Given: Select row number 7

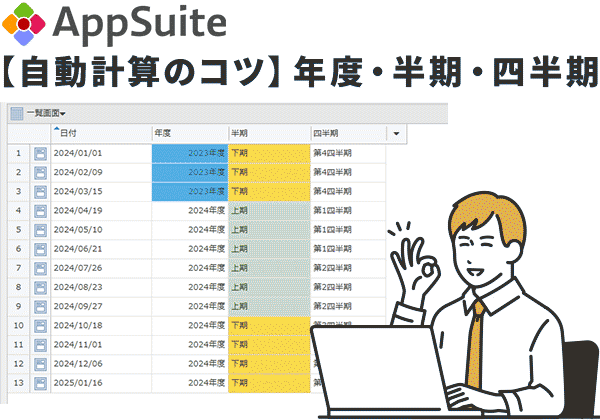Looking at the screenshot, I should coord(18,268).
